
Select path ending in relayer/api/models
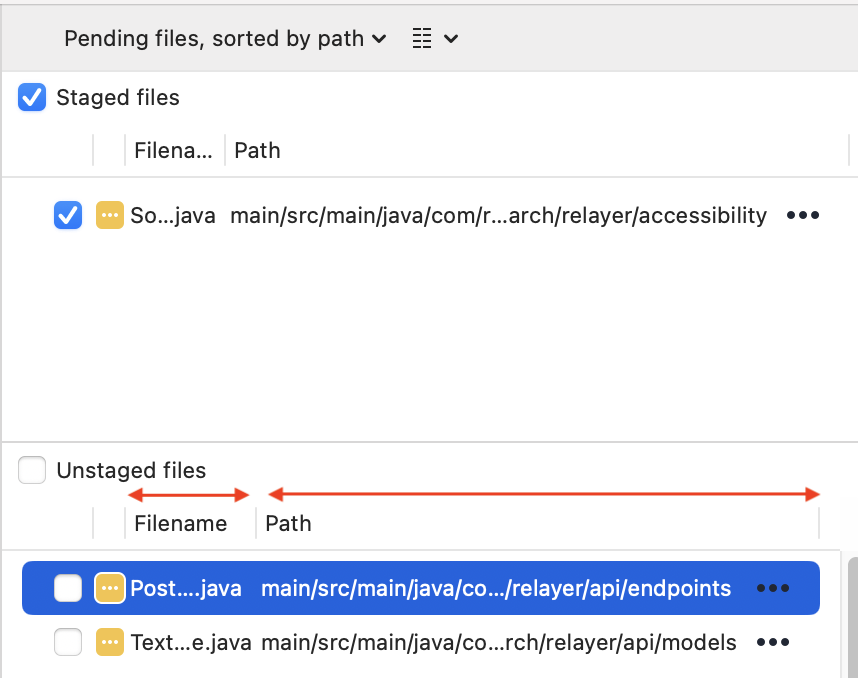point(498,642)
